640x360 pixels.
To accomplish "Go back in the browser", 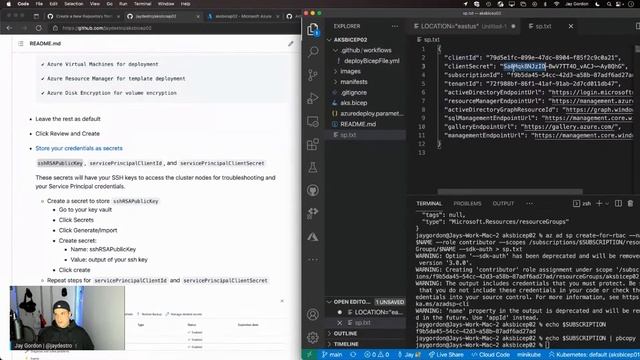I will tap(9, 28).
